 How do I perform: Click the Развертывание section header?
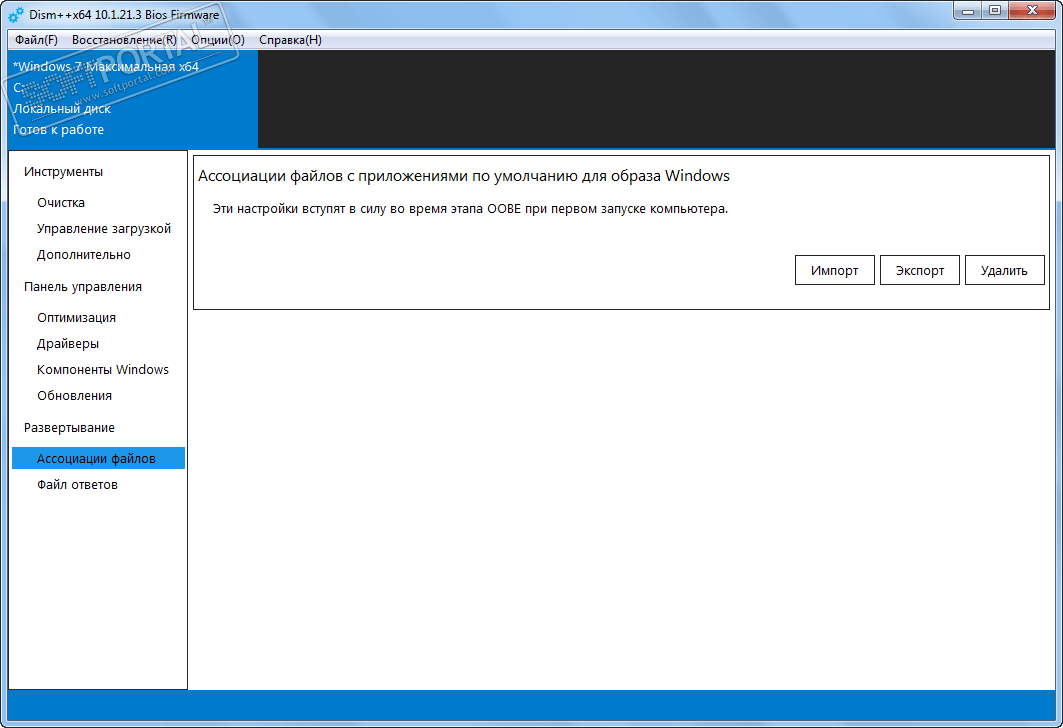point(69,428)
